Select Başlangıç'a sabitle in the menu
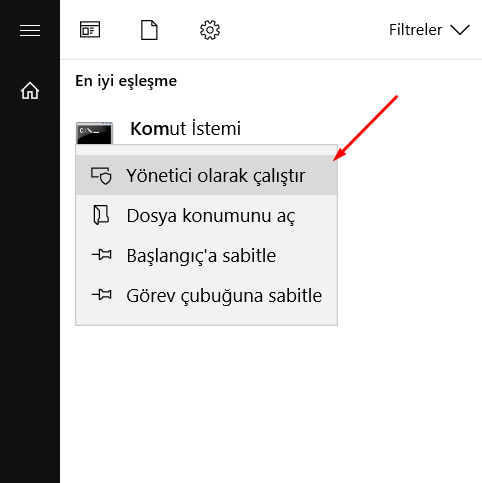This screenshot has height=483, width=482. pos(206,255)
